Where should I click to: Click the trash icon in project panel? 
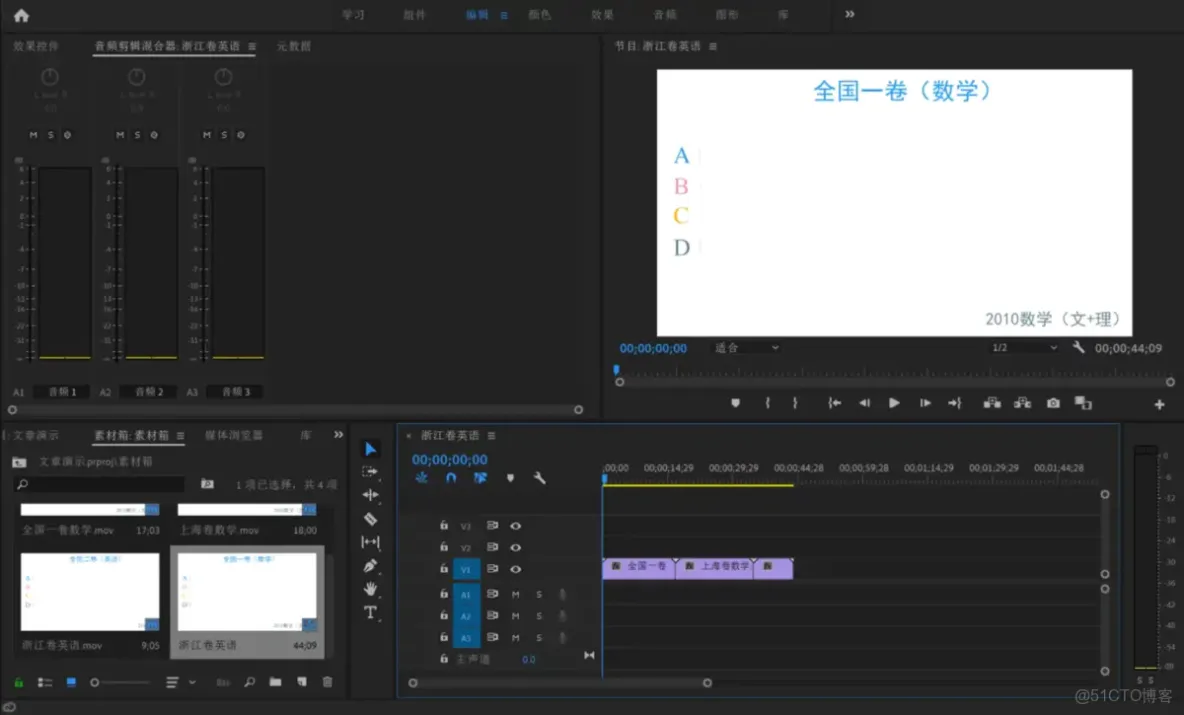coord(327,682)
